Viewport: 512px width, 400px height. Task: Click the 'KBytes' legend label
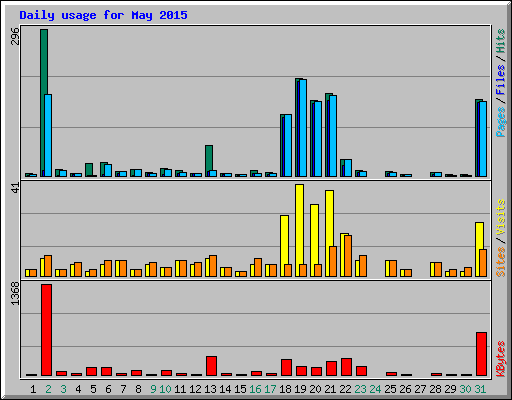(500, 359)
